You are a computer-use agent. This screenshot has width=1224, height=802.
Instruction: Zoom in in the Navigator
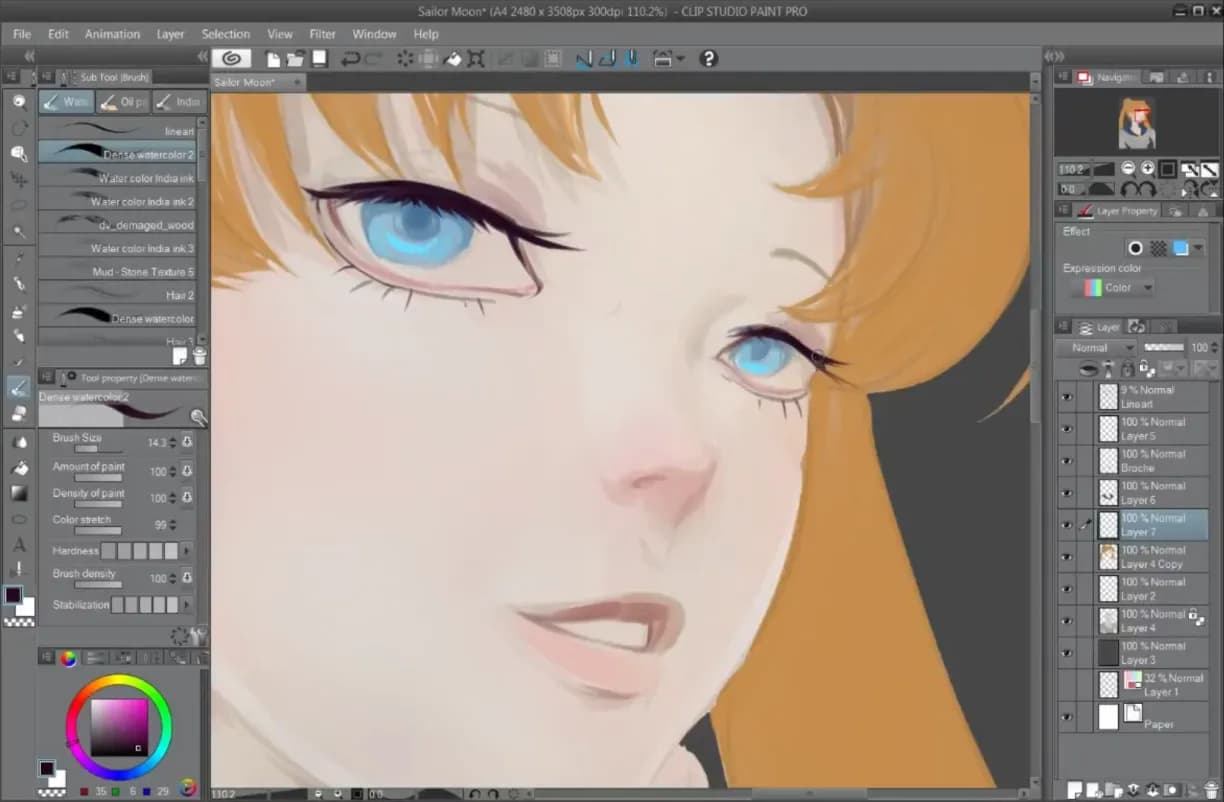(1148, 169)
